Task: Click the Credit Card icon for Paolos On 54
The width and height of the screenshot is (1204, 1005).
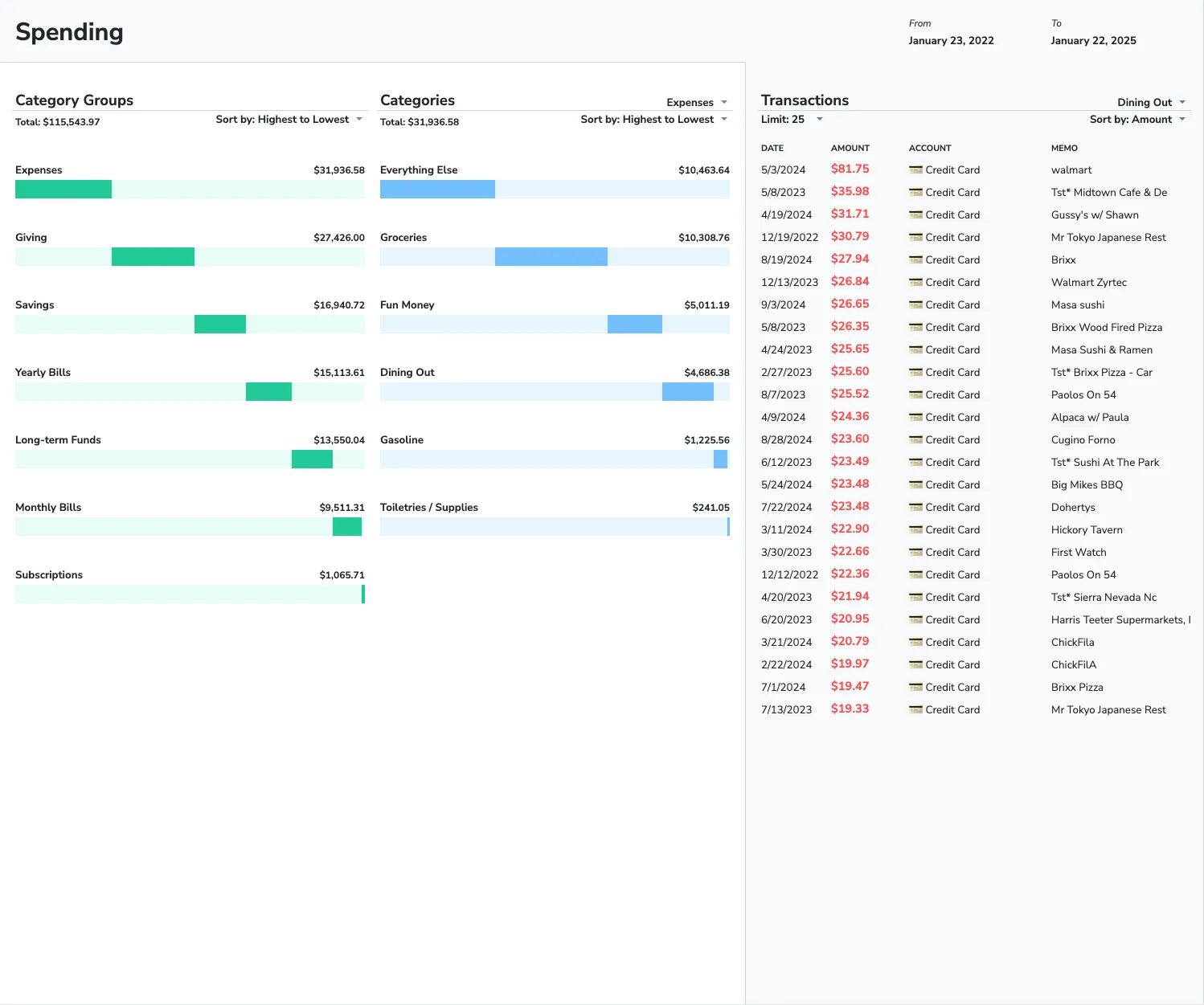Action: (915, 394)
